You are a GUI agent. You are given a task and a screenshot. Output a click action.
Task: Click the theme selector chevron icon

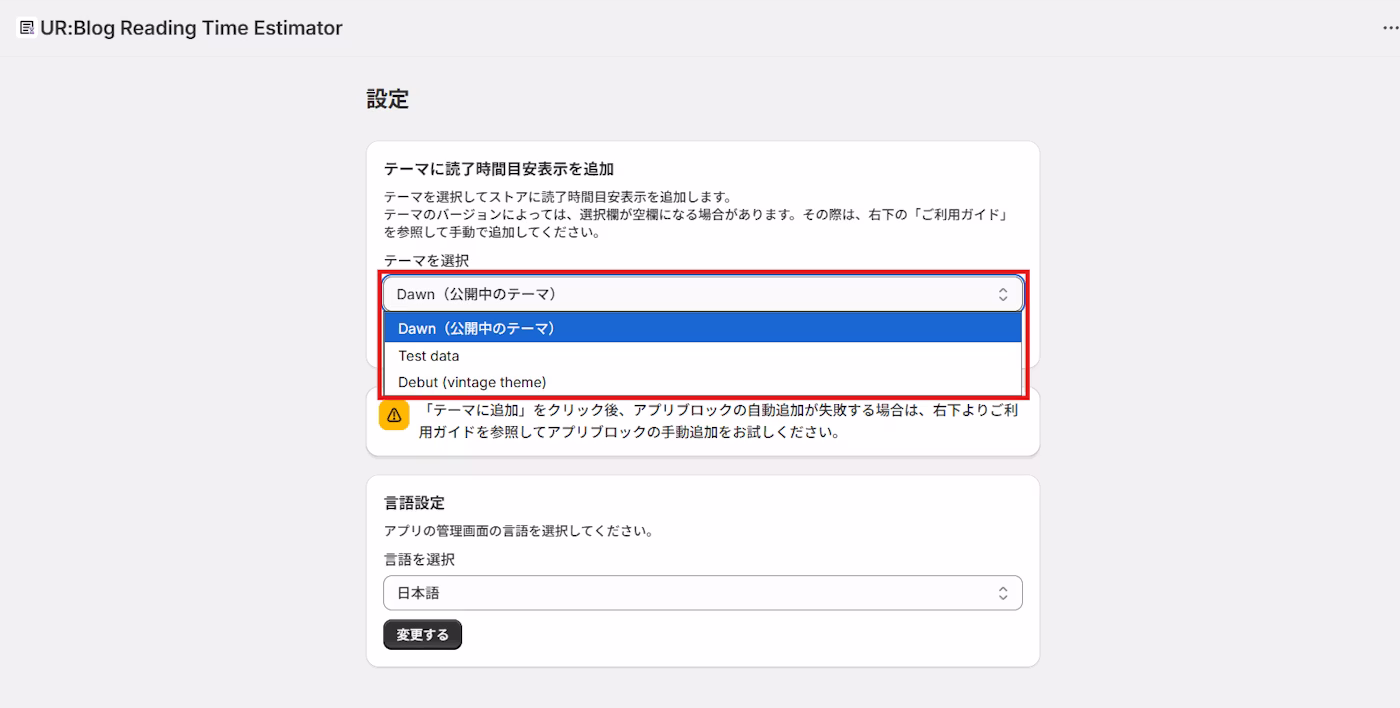[1003, 293]
